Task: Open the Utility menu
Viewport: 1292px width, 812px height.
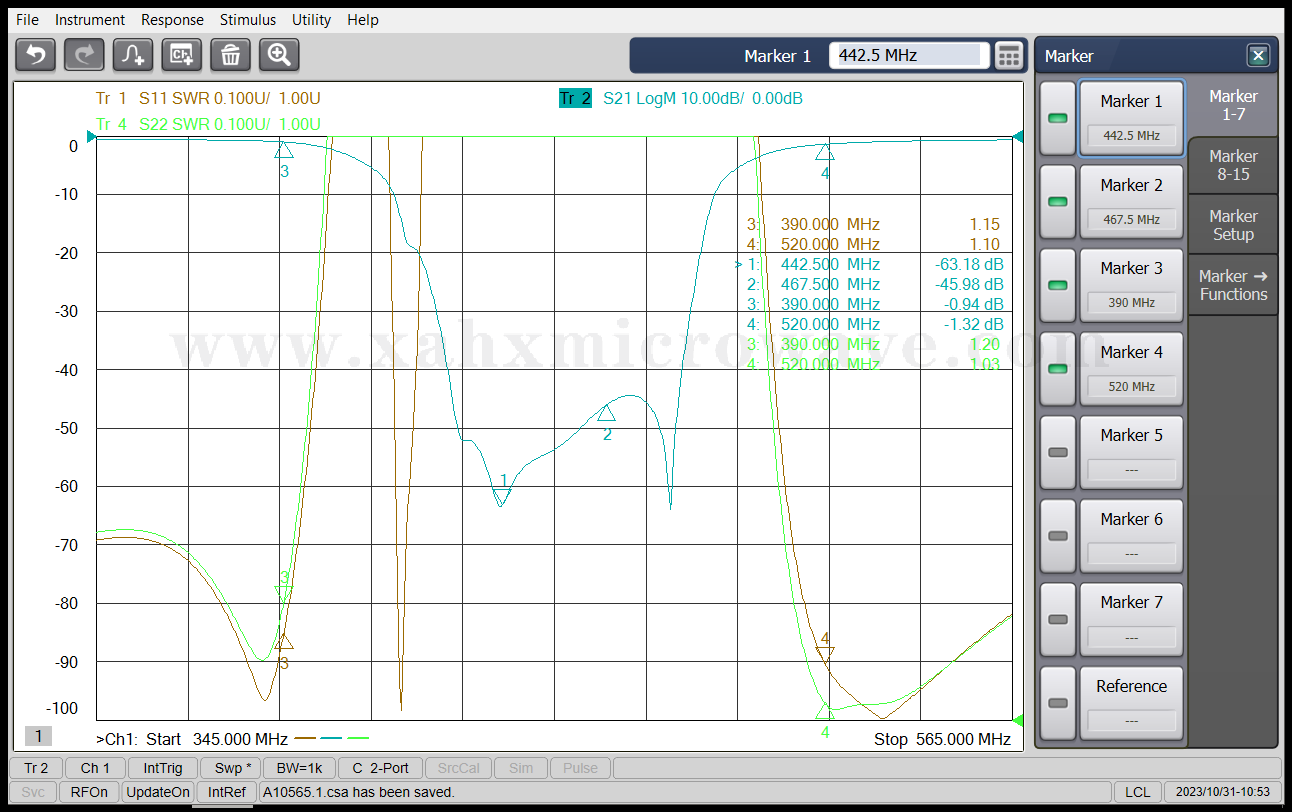Action: pyautogui.click(x=311, y=19)
